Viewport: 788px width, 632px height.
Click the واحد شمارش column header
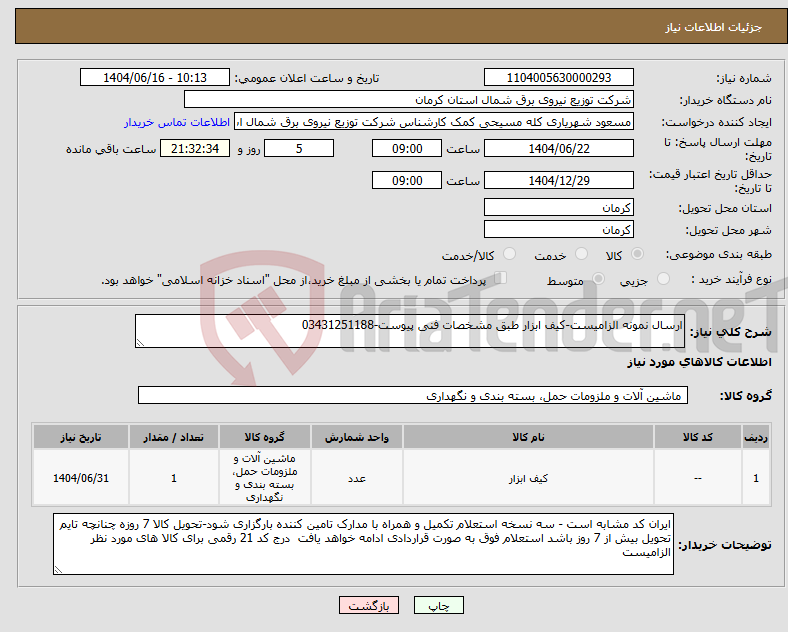tap(357, 437)
